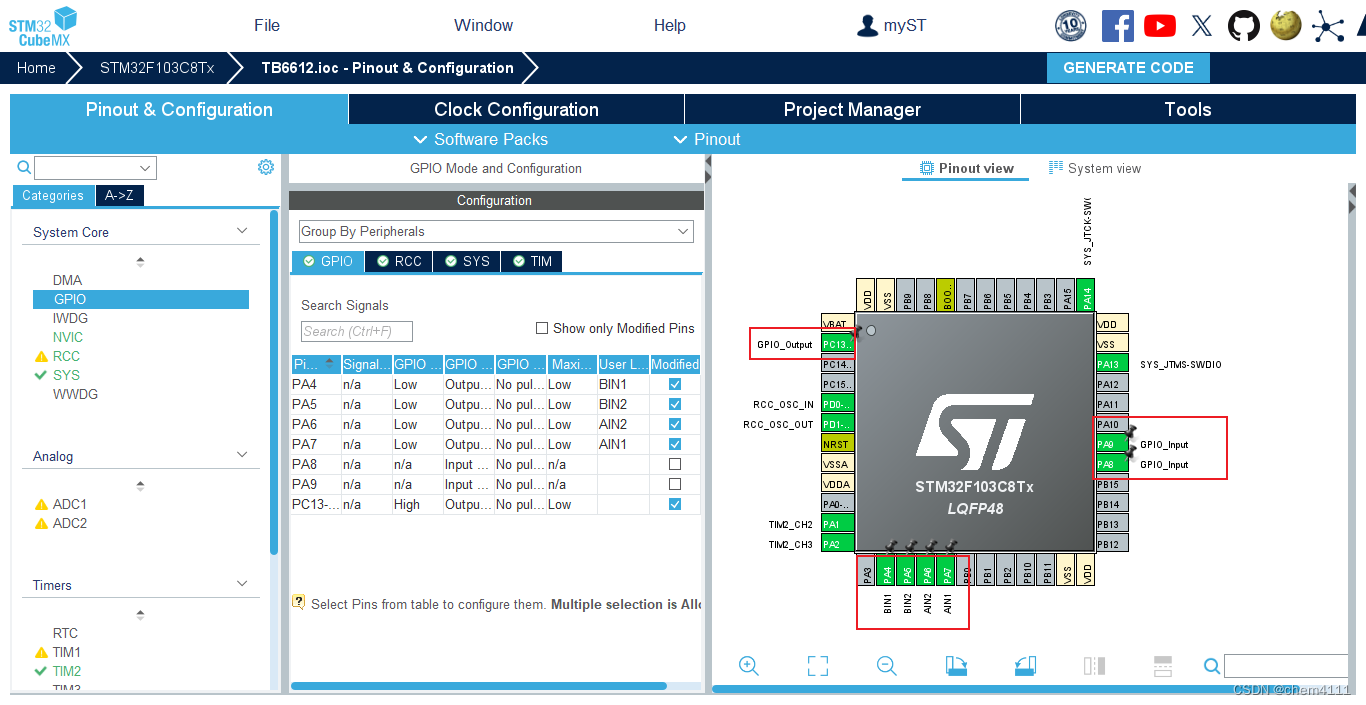The image size is (1366, 705).
Task: Click the Facebook icon in the header
Action: (1117, 25)
